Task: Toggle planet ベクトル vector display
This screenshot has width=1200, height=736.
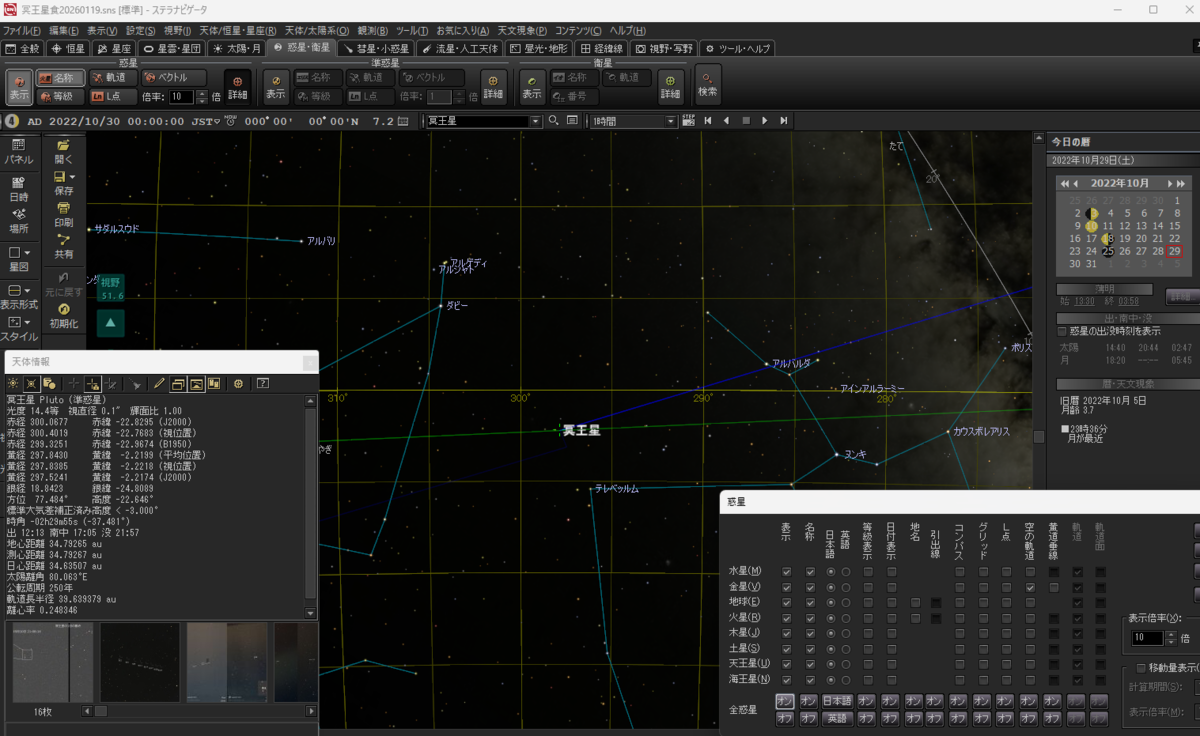Action: pos(173,77)
